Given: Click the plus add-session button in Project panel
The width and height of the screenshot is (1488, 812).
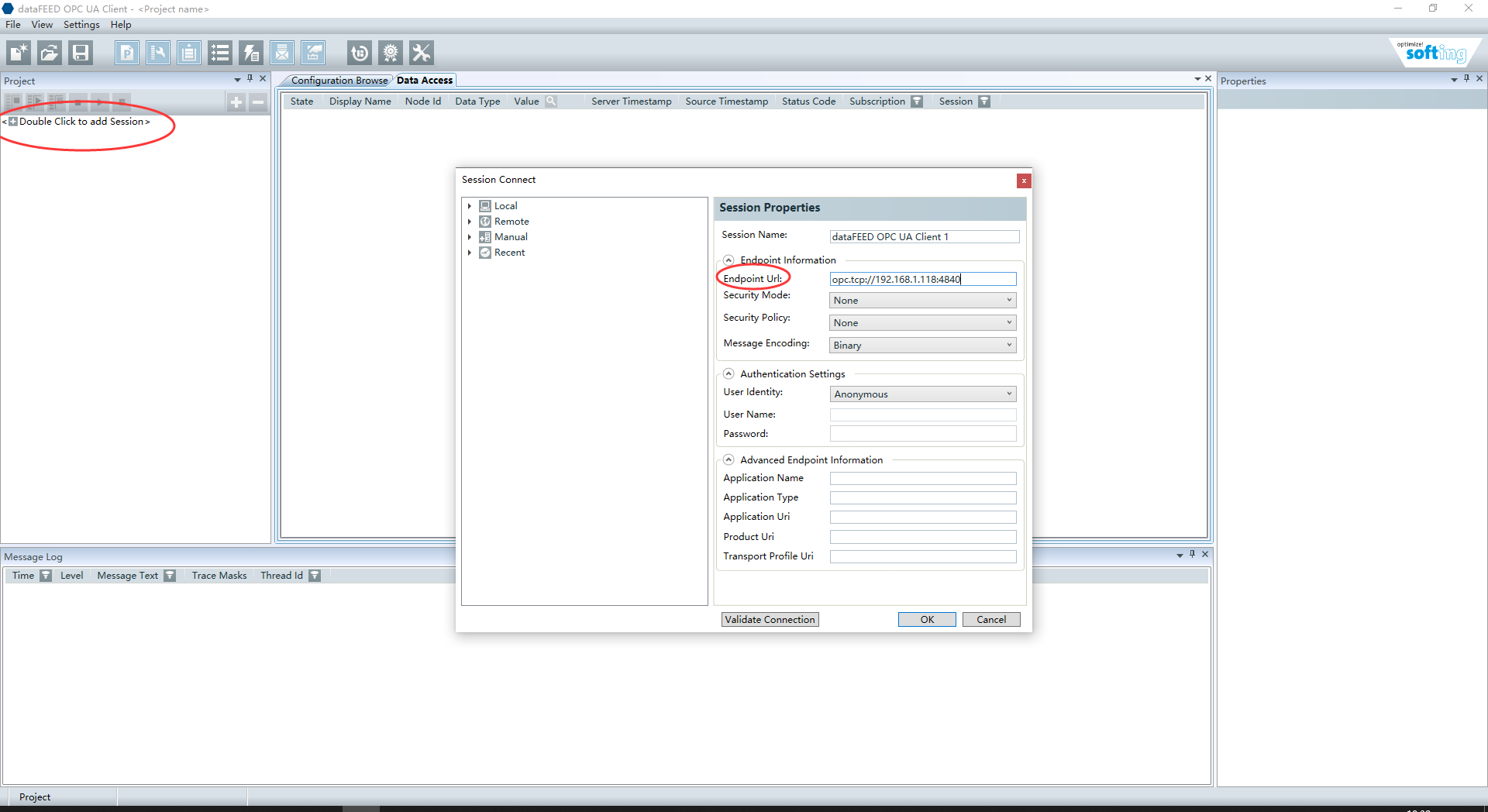Looking at the screenshot, I should pyautogui.click(x=236, y=101).
